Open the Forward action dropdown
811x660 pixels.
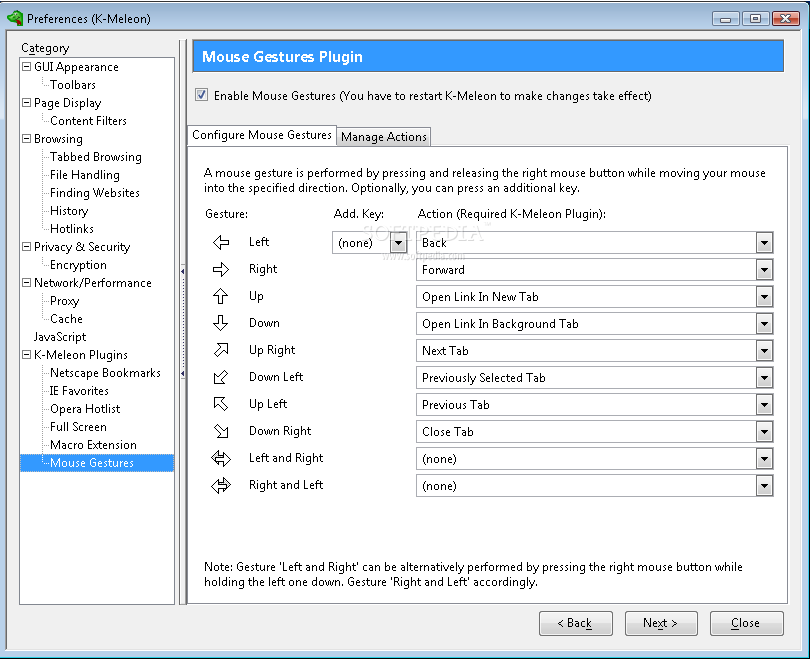pyautogui.click(x=764, y=269)
